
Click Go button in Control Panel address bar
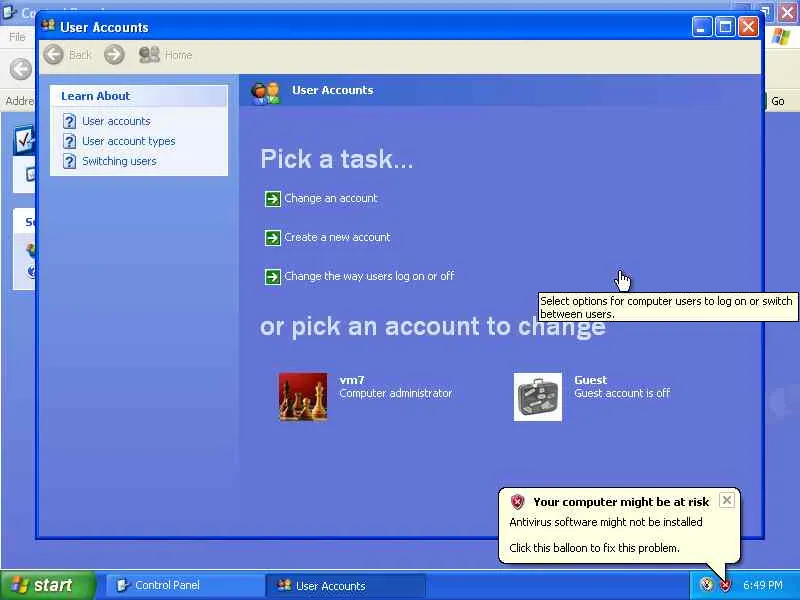(778, 101)
